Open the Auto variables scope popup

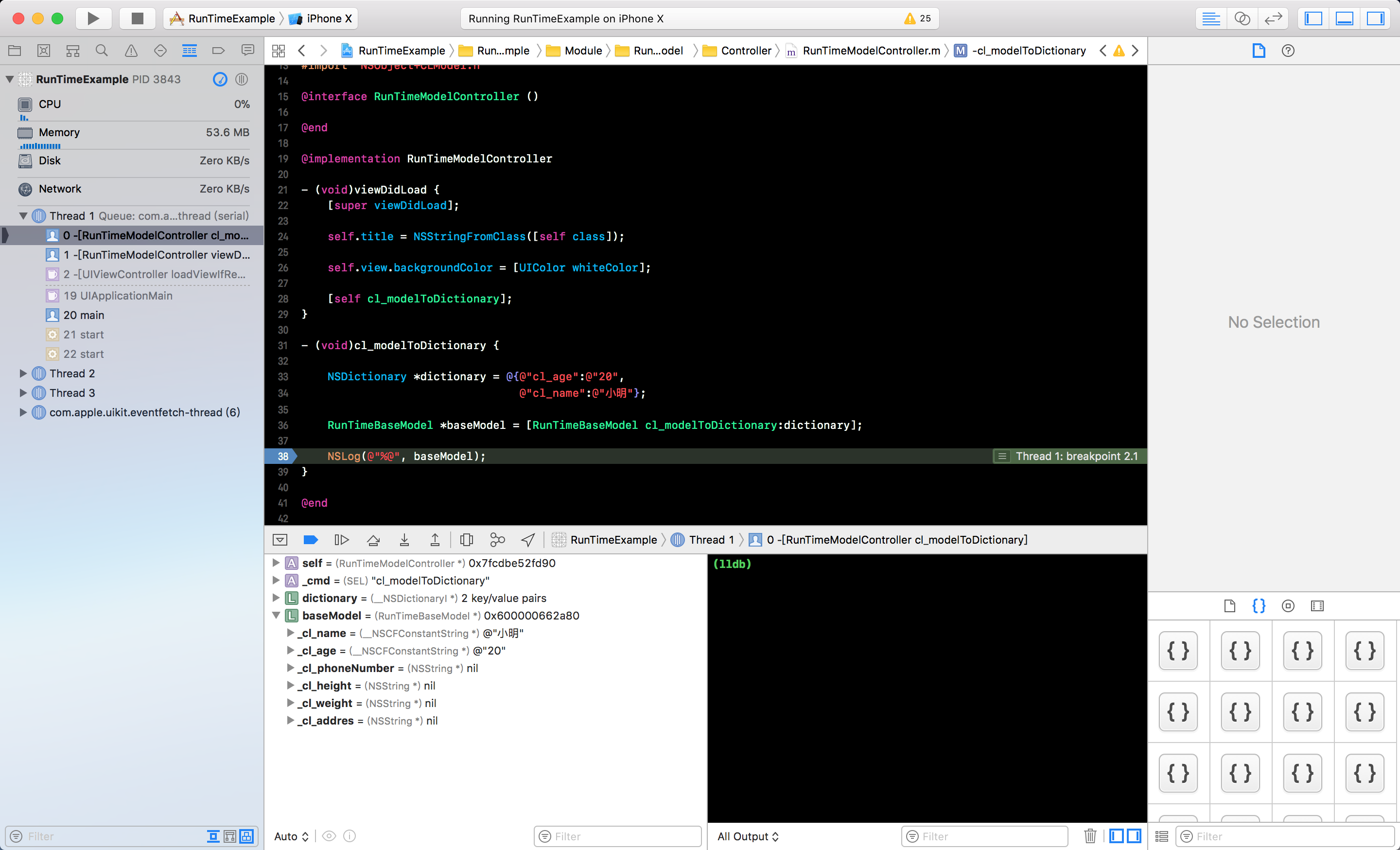(x=291, y=836)
